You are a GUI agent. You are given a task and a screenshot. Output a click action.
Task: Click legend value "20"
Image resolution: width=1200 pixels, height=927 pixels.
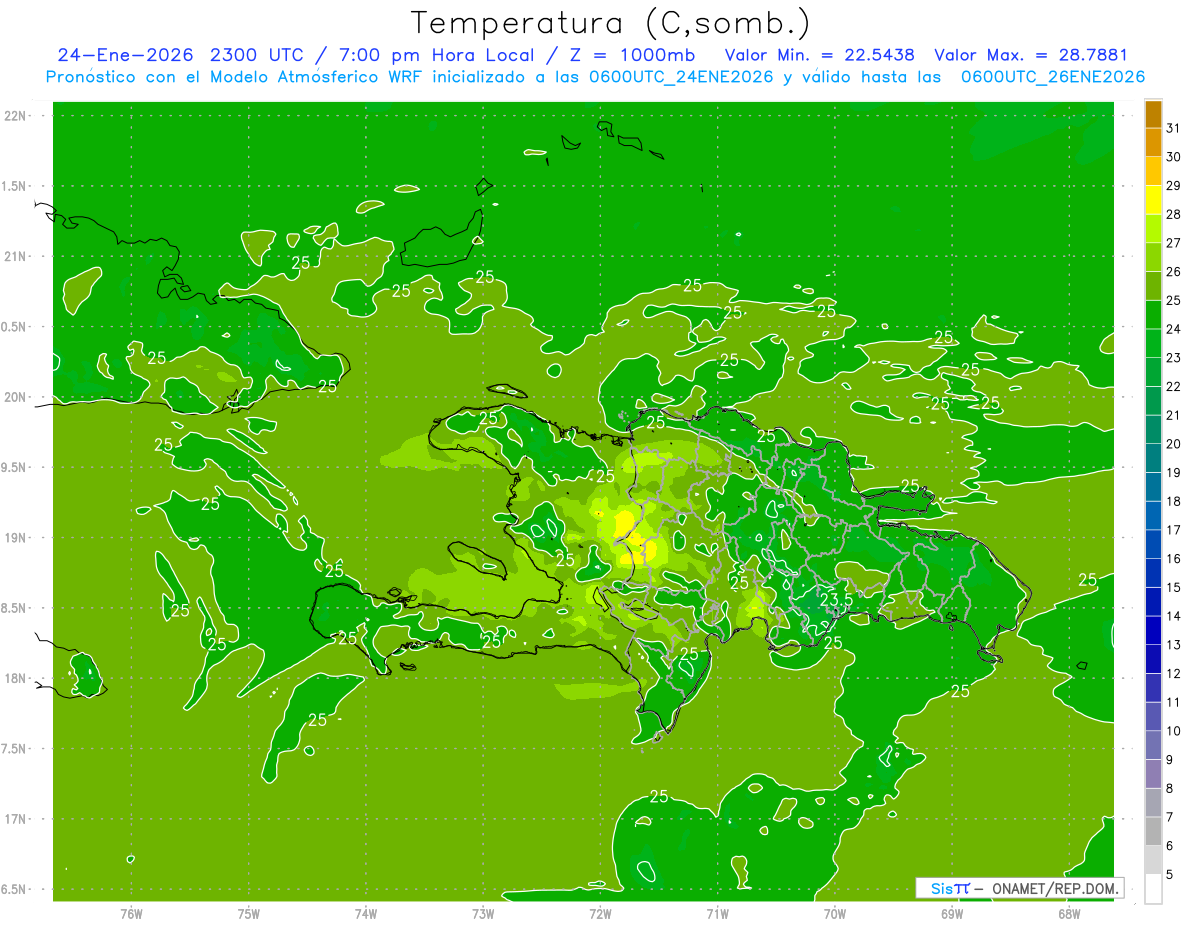click(1174, 444)
